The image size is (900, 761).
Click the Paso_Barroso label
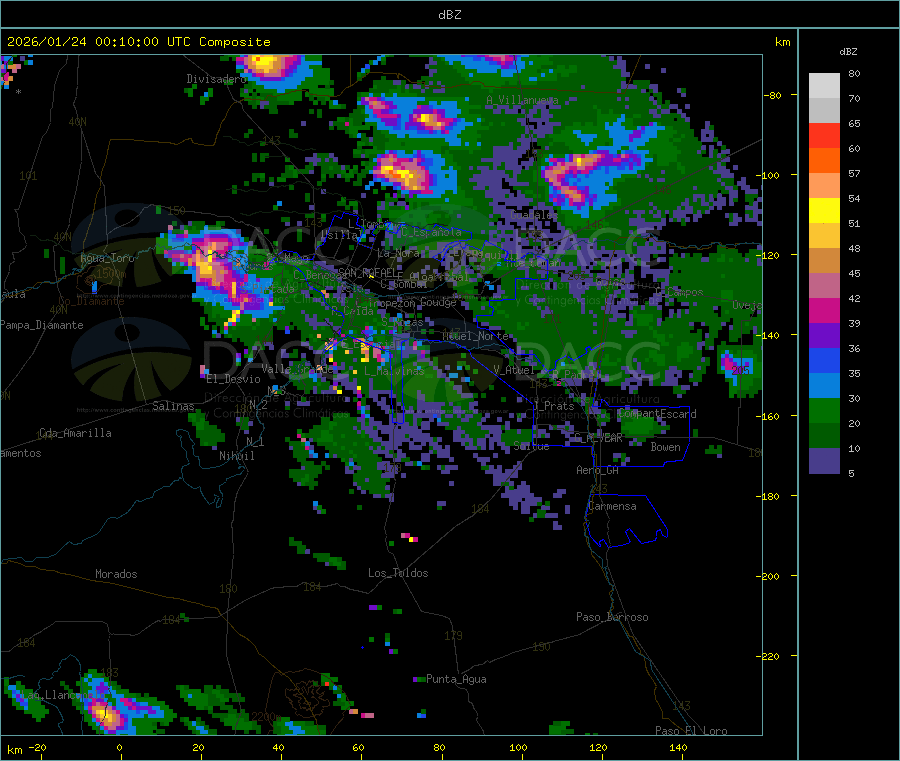tap(612, 617)
